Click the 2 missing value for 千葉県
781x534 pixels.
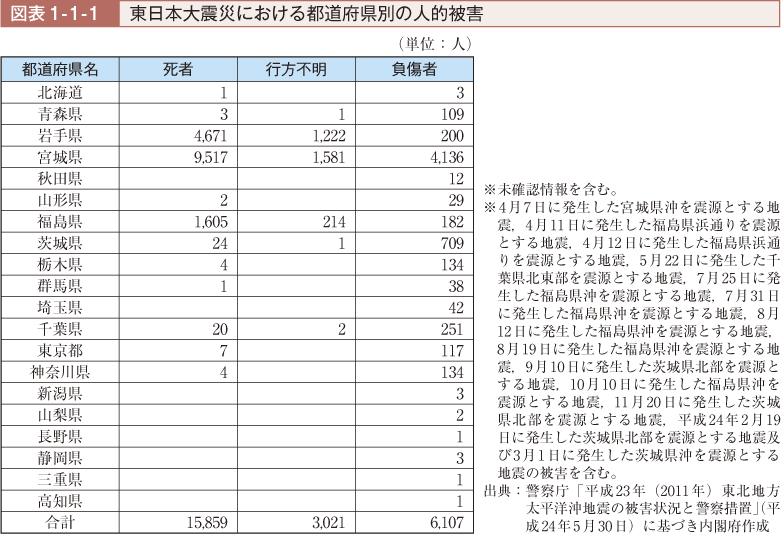342,329
